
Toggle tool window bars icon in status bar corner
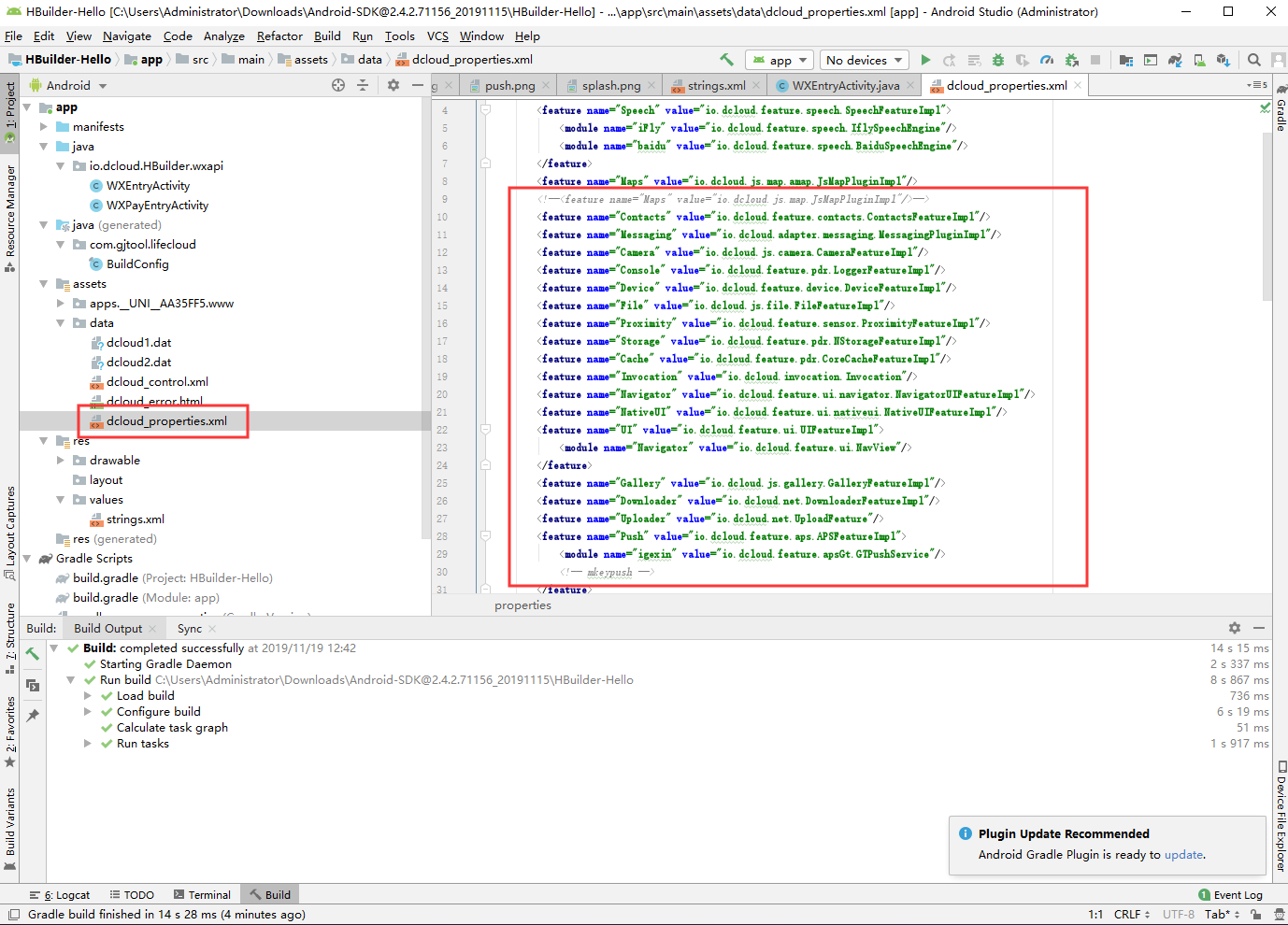click(x=13, y=915)
